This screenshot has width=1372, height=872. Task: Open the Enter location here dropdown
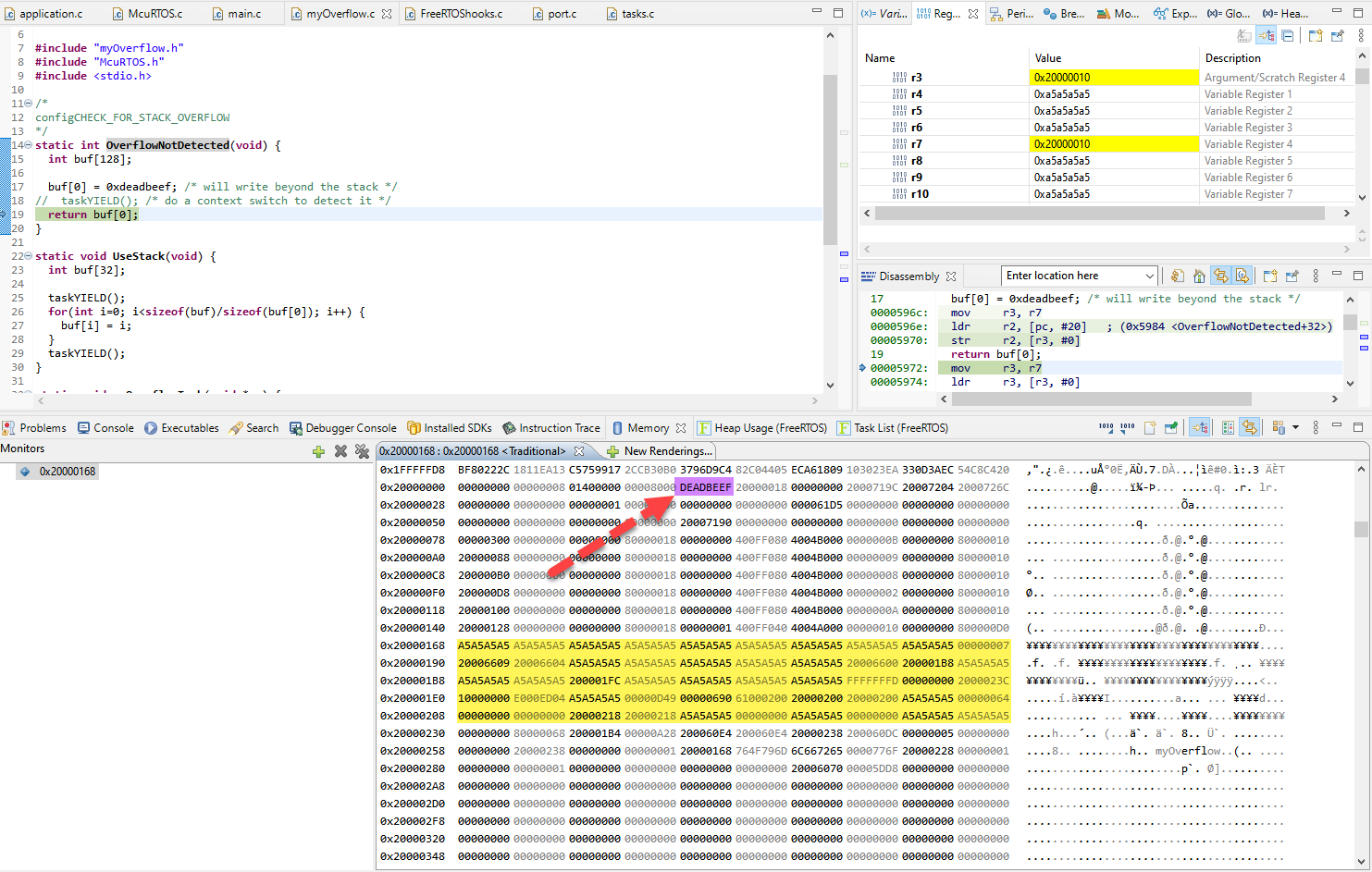pos(1150,276)
